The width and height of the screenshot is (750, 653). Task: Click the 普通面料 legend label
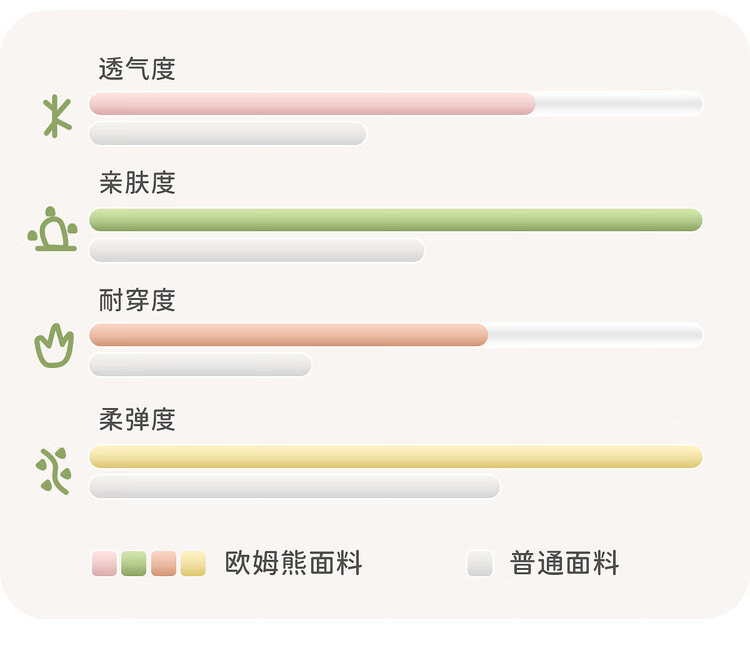tap(565, 564)
